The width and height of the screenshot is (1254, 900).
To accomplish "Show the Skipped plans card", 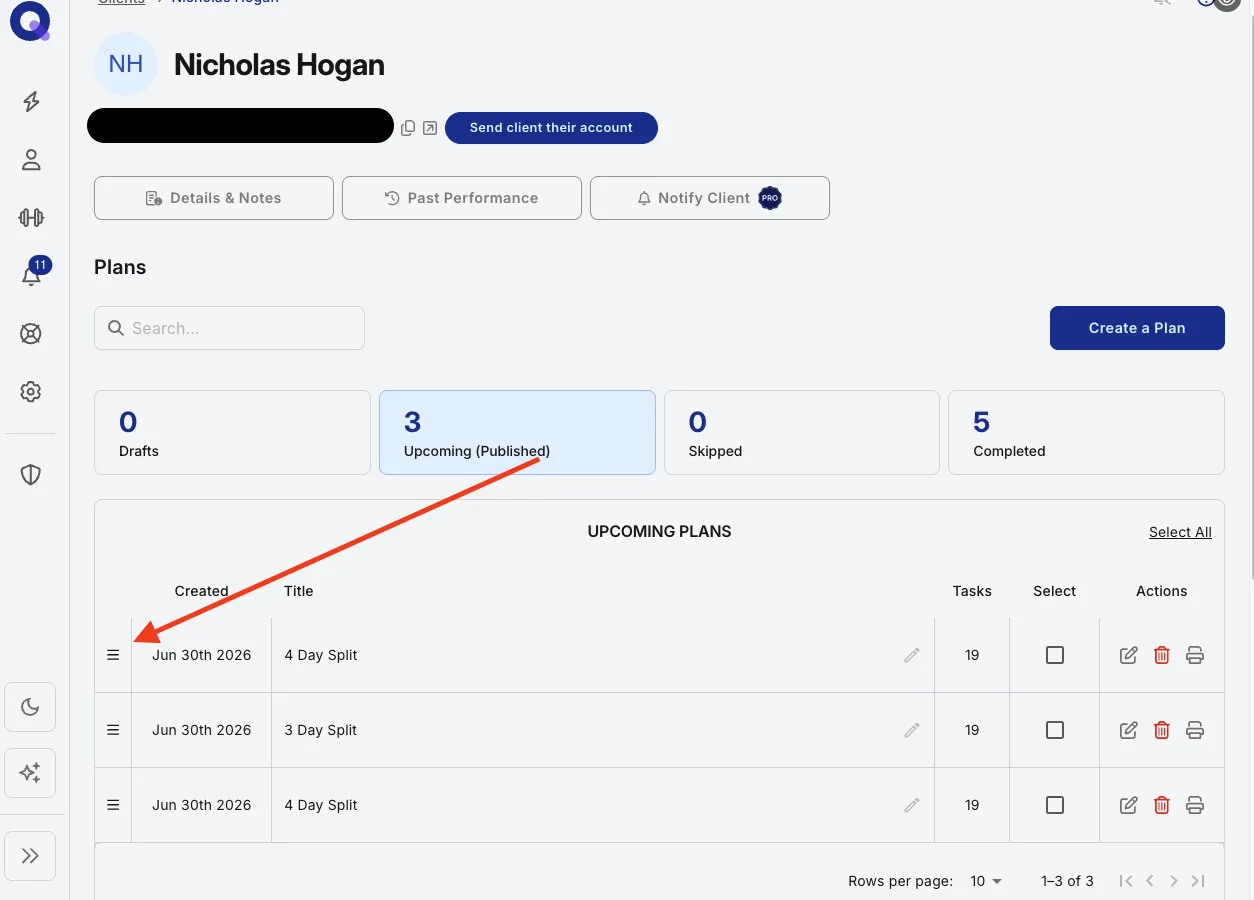I will (x=802, y=432).
